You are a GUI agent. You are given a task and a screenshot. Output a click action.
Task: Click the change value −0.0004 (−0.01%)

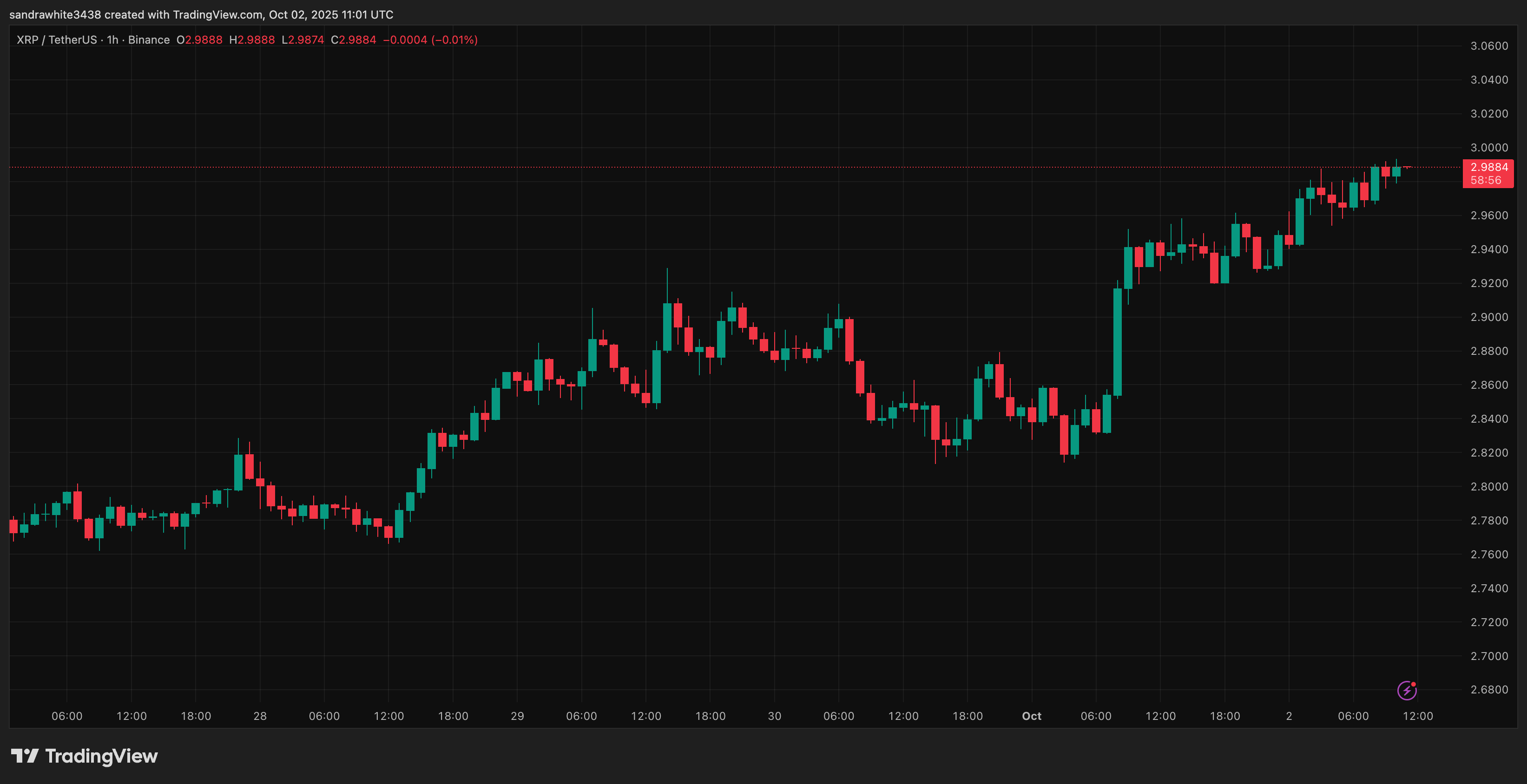(430, 39)
